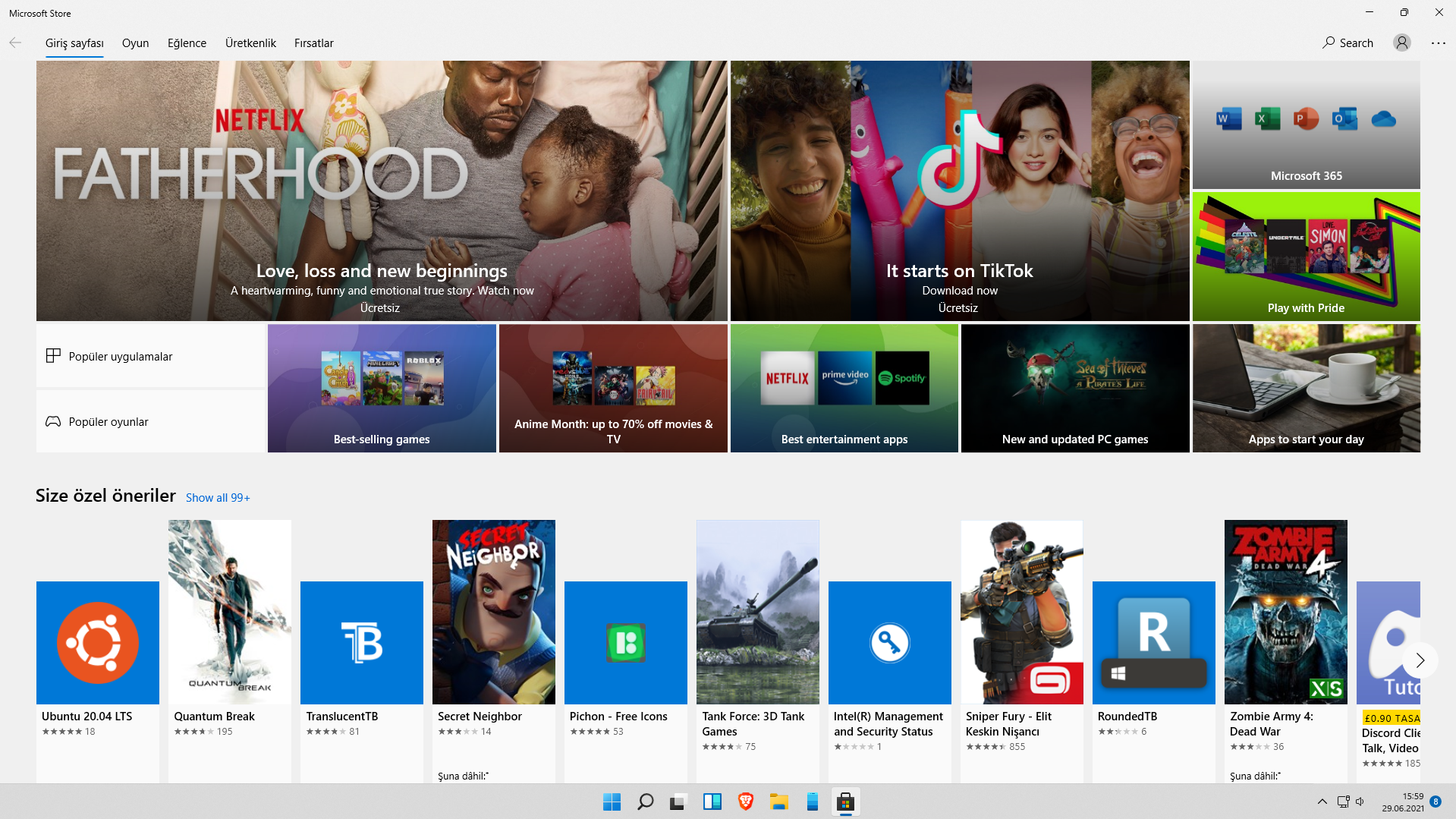Open the Ubuntu 20.04 LTS app icon
1456x819 pixels.
(98, 642)
